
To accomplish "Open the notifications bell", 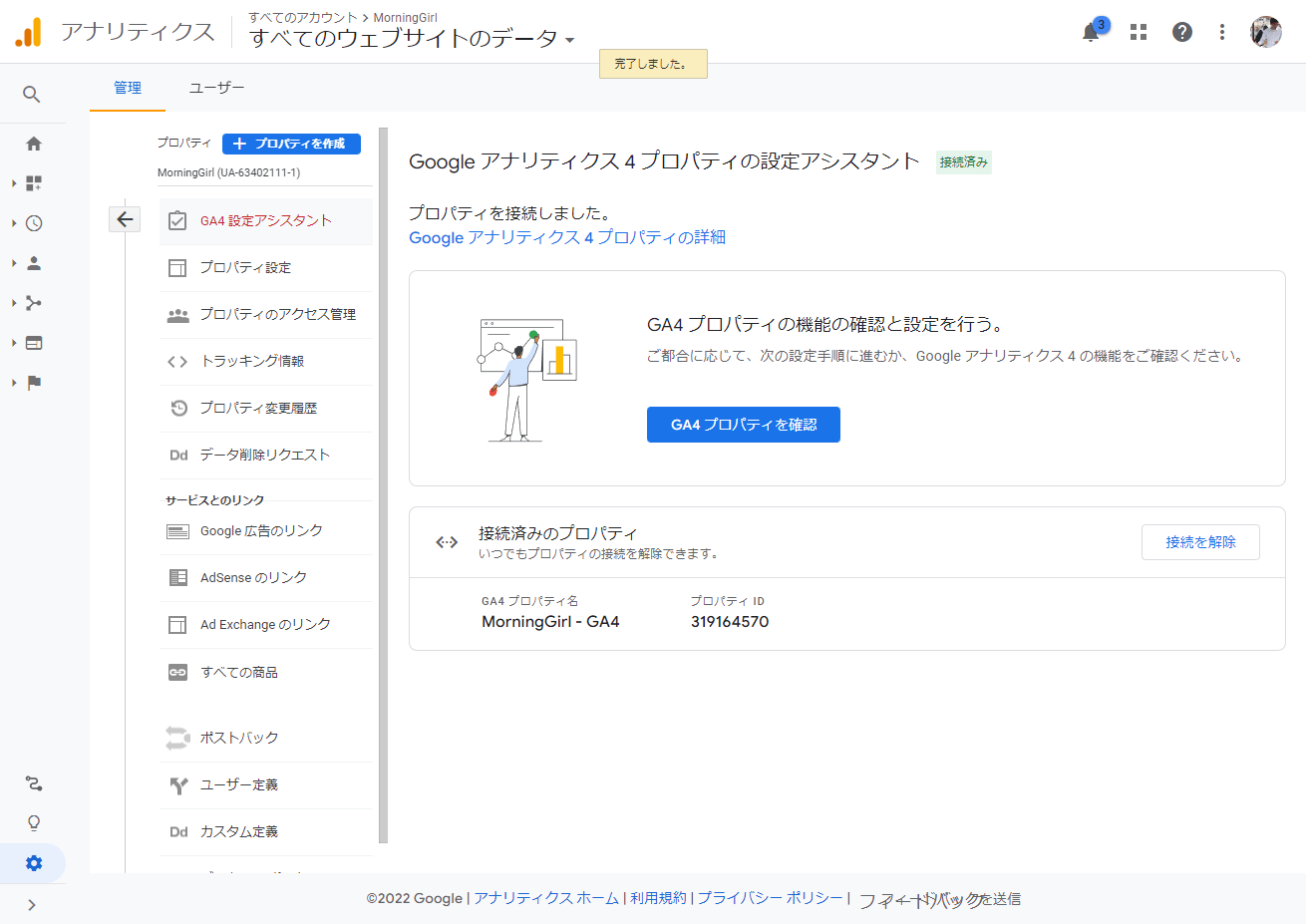I will 1092,32.
